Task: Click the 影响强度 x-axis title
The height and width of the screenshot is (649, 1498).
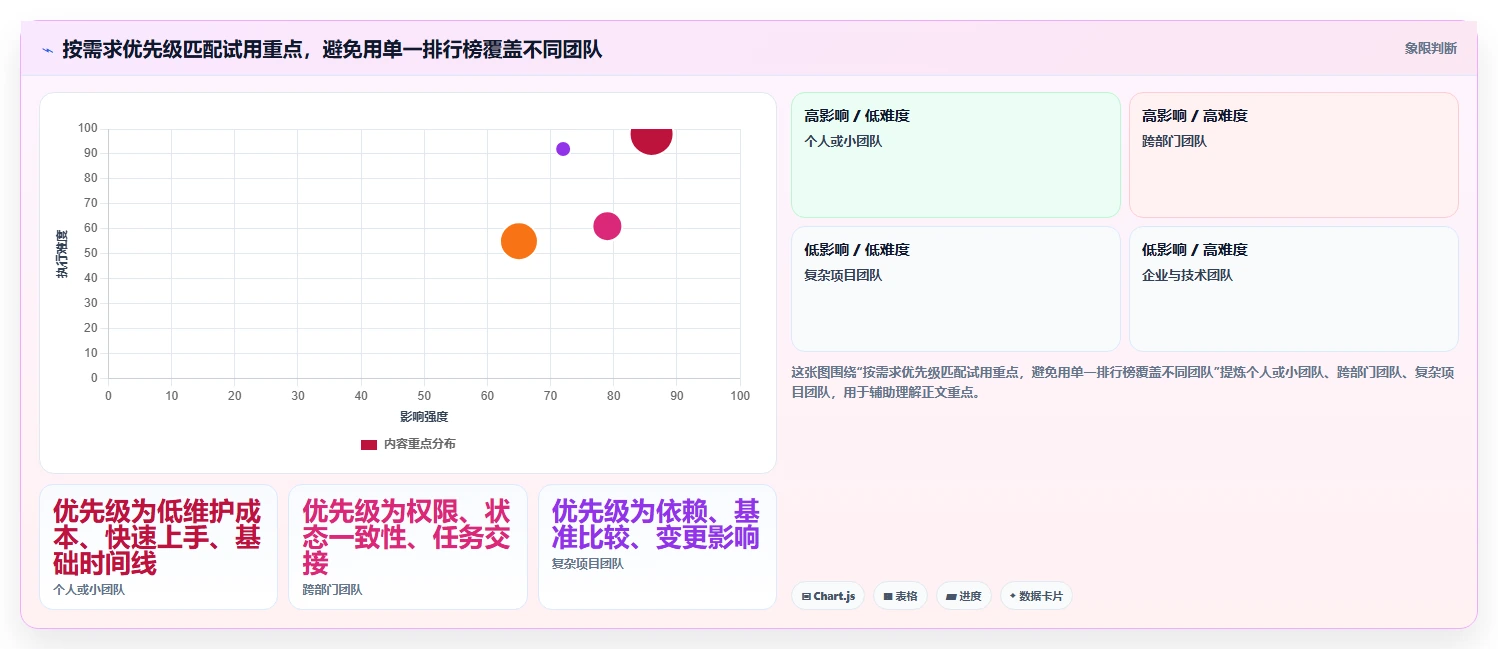Action: tap(424, 417)
